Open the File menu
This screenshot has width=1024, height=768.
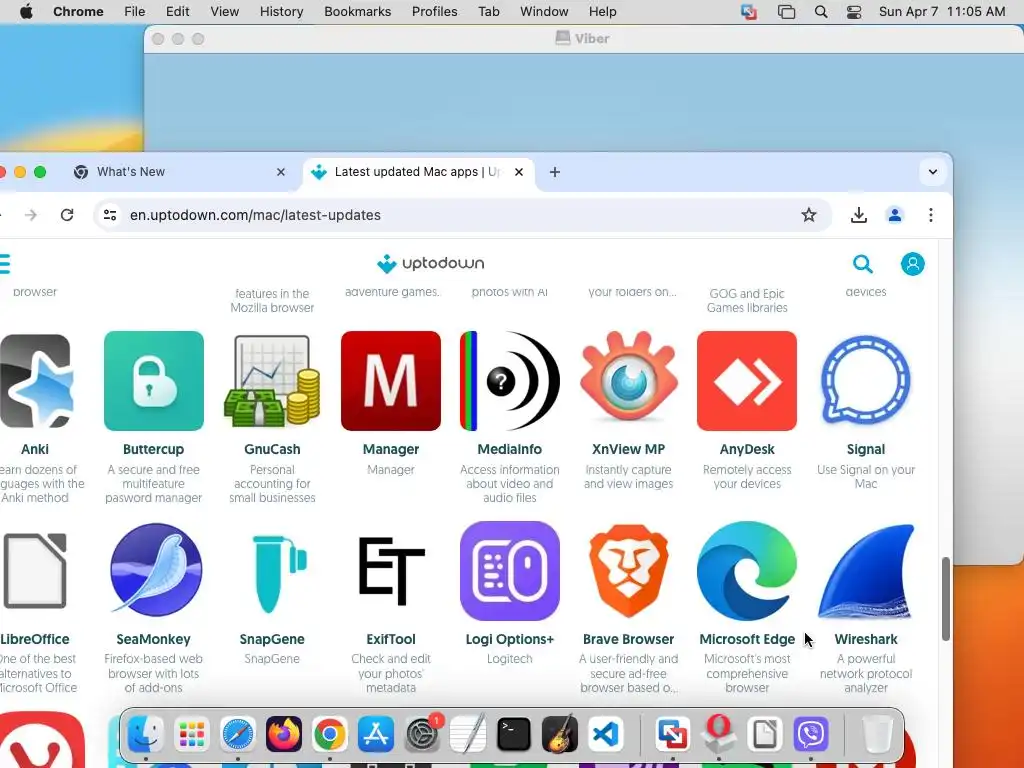[135, 12]
